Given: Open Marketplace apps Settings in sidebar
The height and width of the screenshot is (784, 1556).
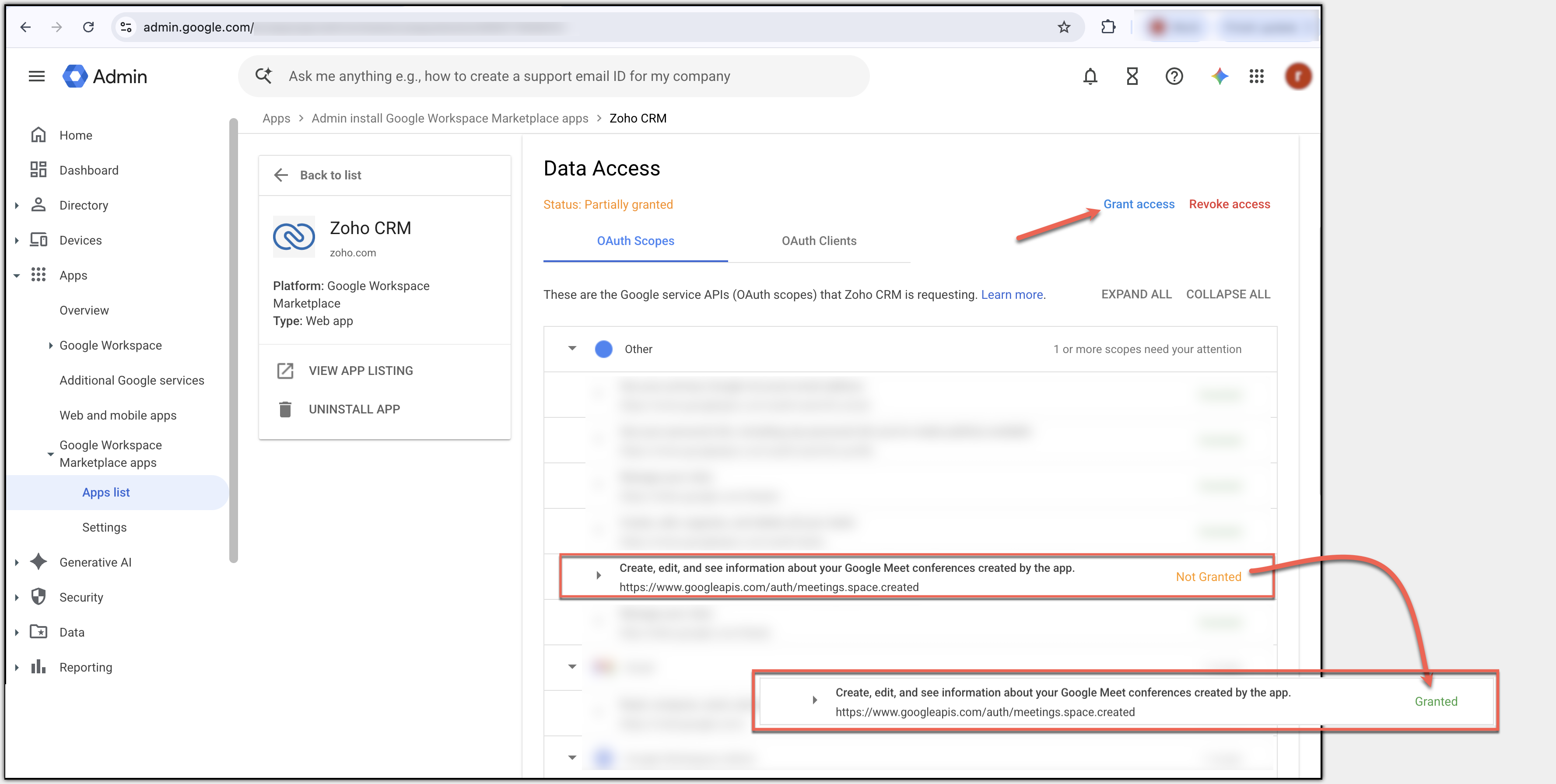Looking at the screenshot, I should tap(105, 527).
